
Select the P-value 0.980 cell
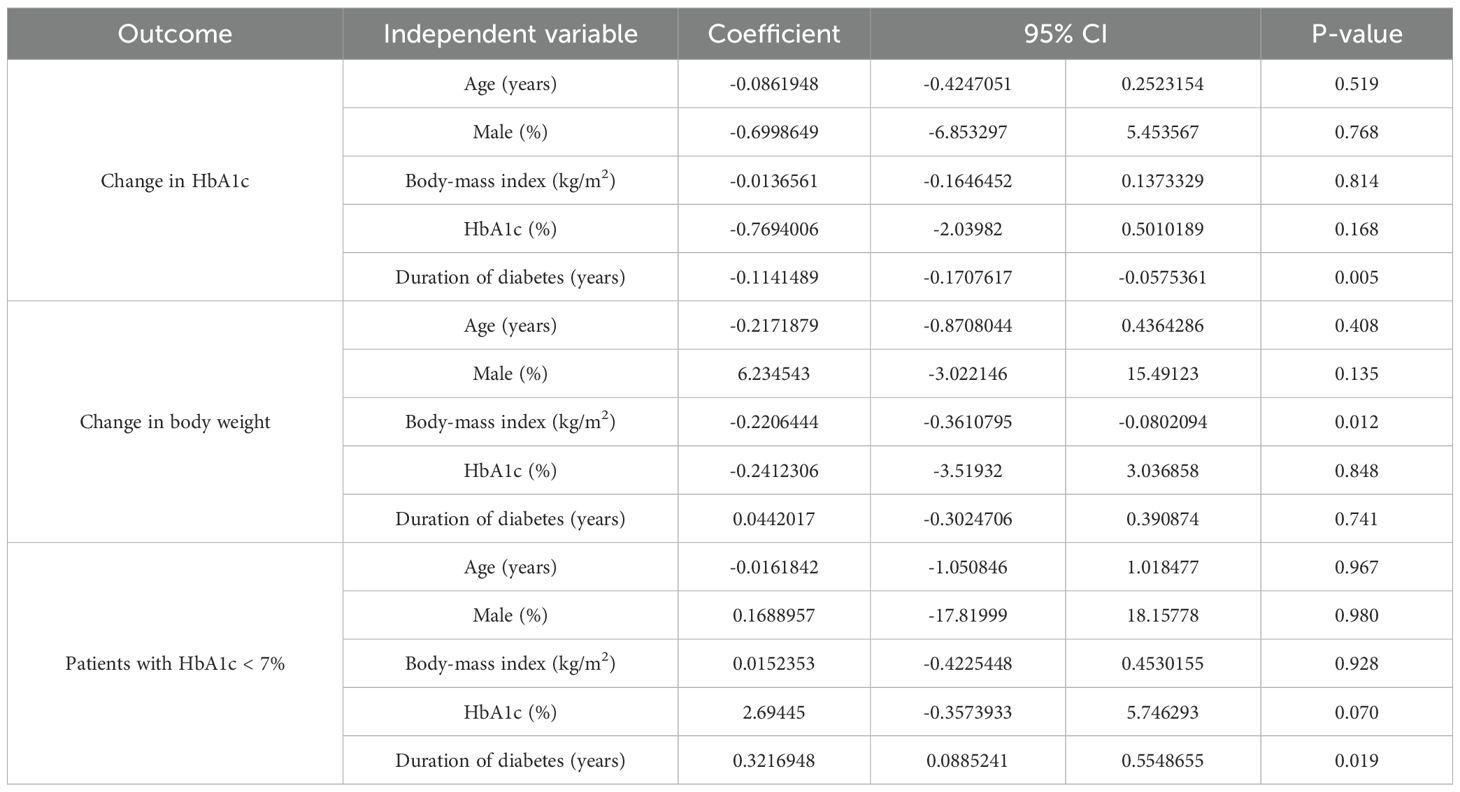pos(1356,615)
